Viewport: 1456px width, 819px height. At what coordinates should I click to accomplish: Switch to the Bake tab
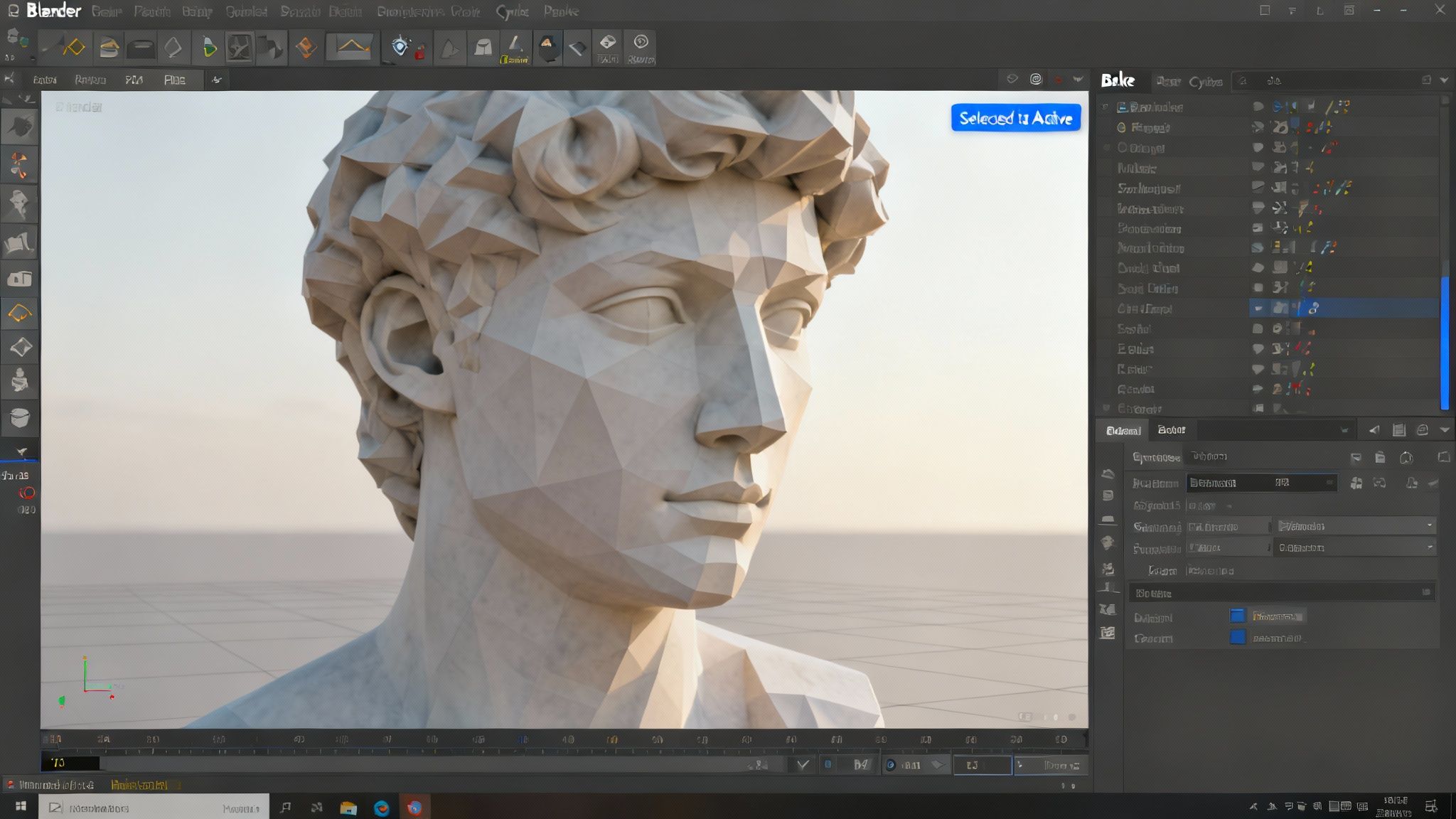point(1118,80)
